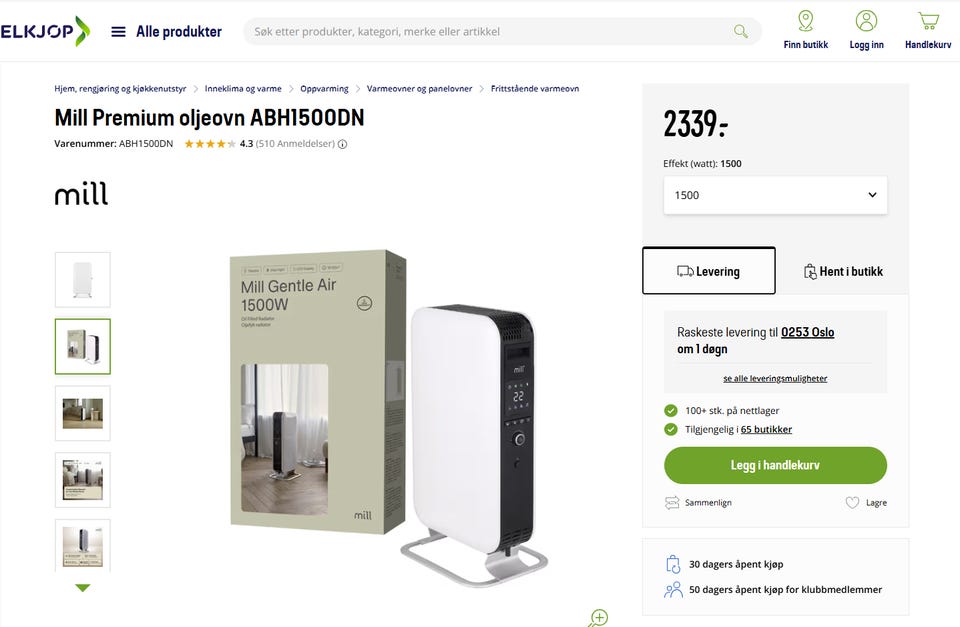Viewport: 960px width, 627px height.
Task: Open the 65 butikker link
Action: 766,429
